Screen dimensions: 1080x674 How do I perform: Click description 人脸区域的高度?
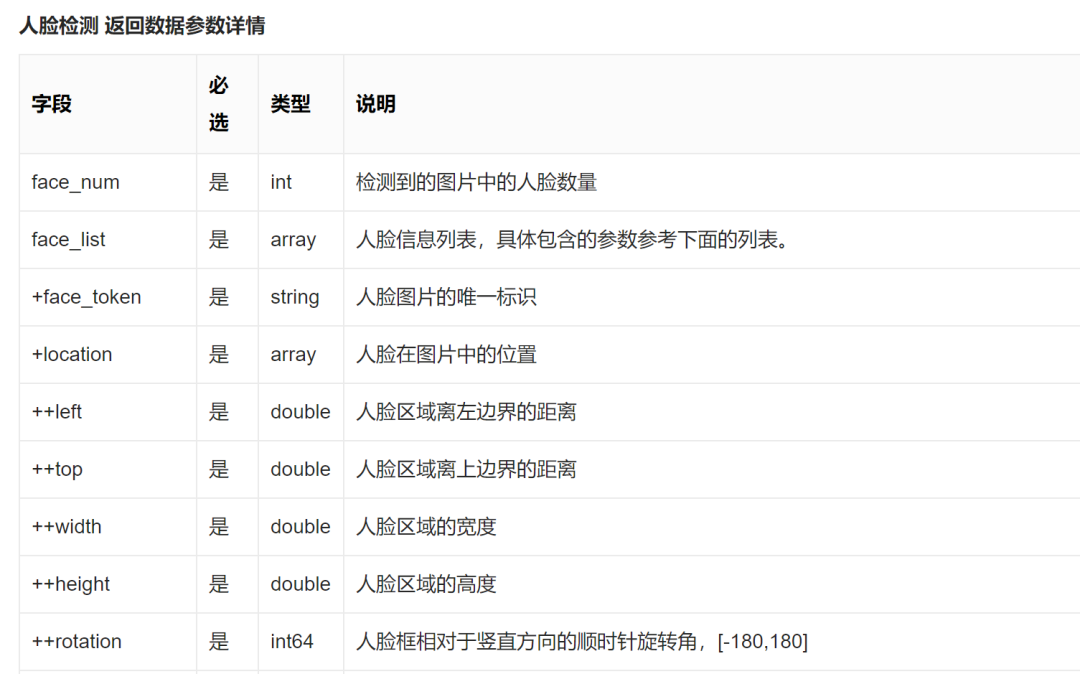click(x=426, y=584)
